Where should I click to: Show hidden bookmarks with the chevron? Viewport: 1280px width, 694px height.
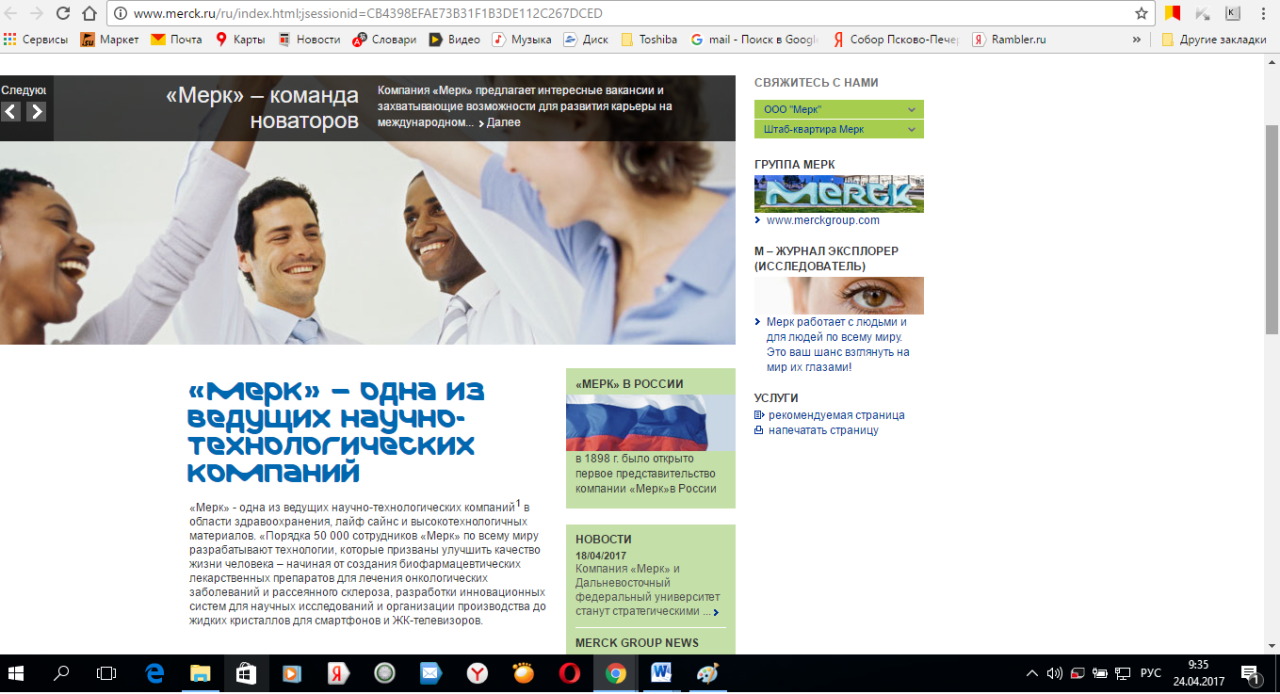[x=1136, y=40]
